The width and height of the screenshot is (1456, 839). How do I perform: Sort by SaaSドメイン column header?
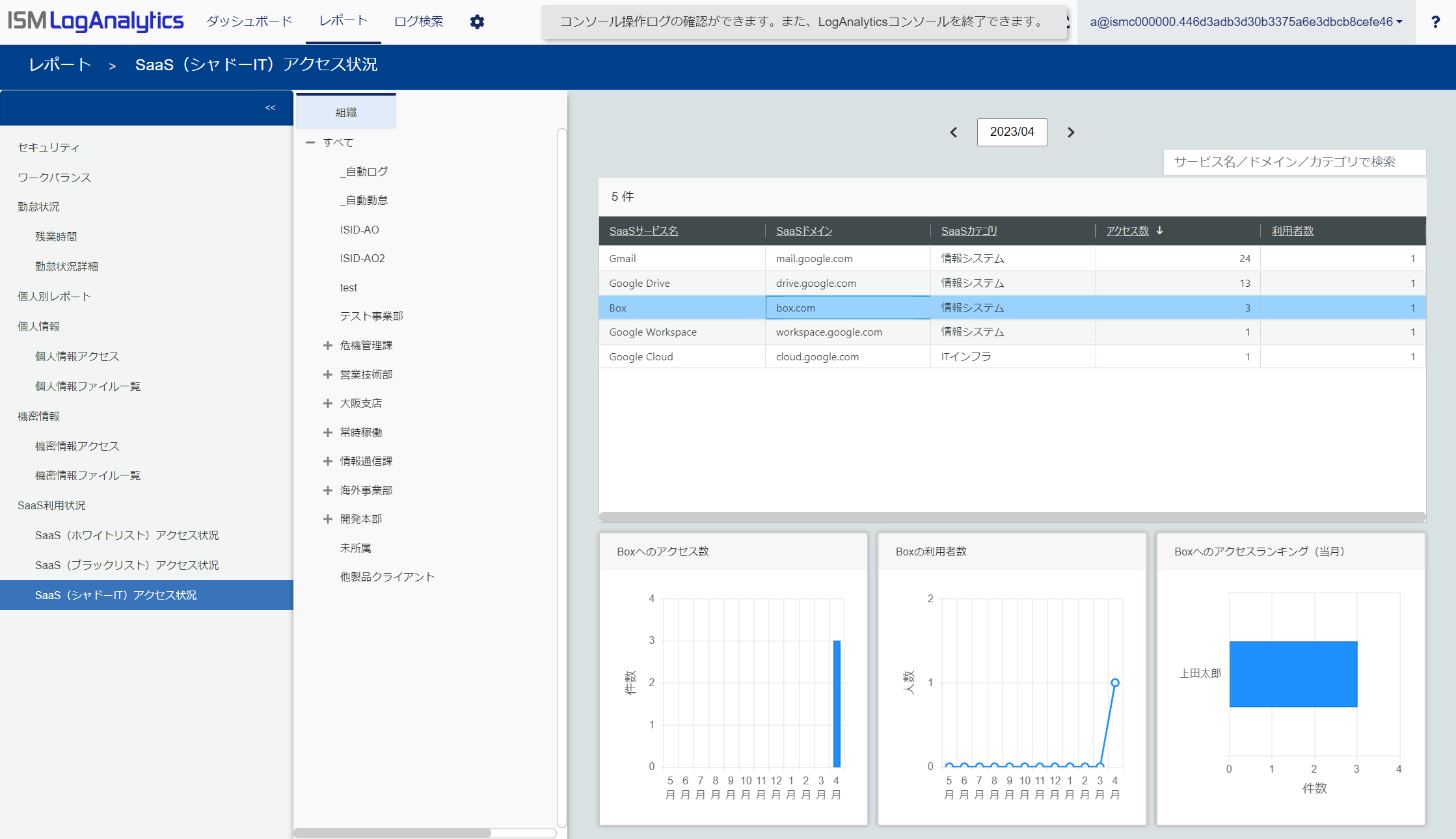pos(804,231)
